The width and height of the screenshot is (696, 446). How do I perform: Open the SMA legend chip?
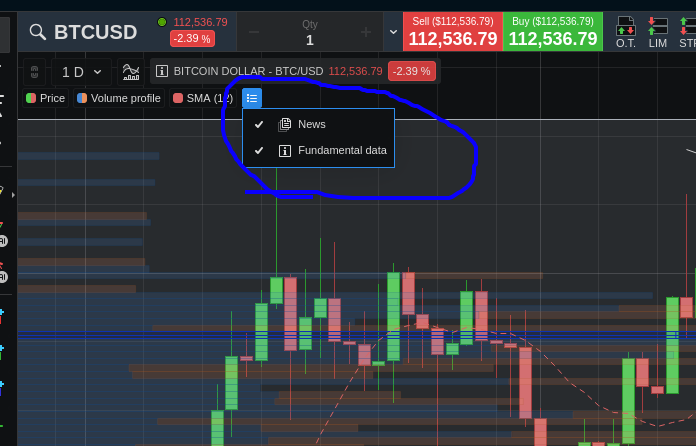(203, 98)
